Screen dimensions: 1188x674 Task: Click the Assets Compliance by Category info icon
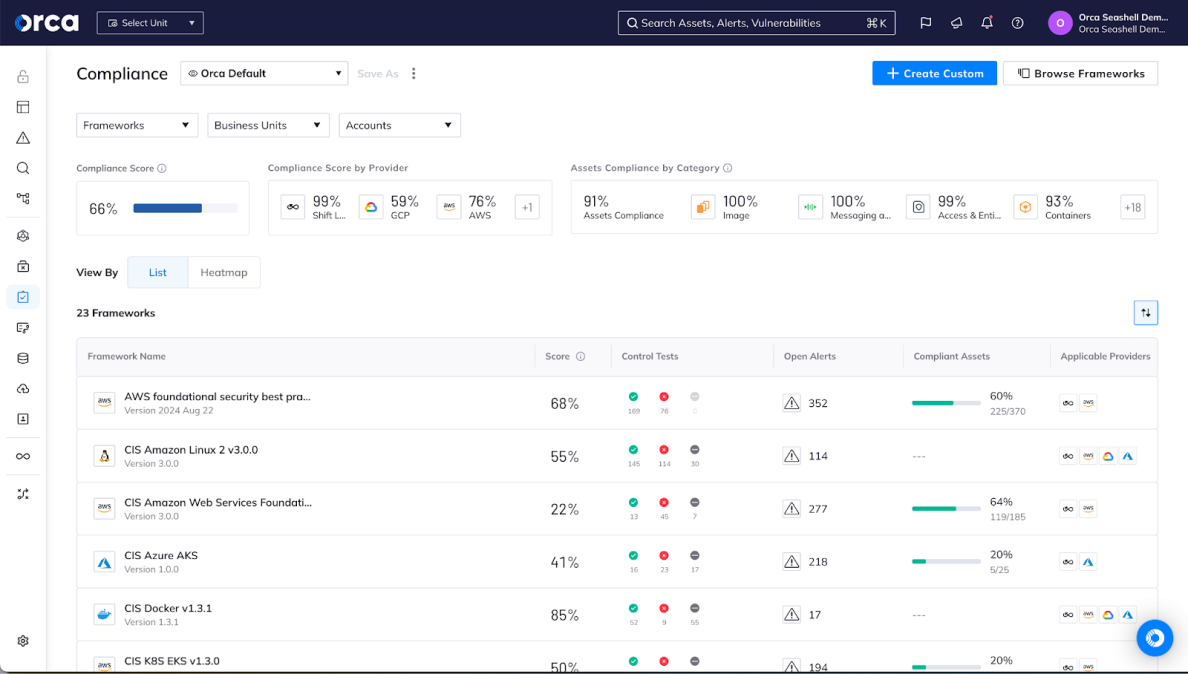(727, 168)
